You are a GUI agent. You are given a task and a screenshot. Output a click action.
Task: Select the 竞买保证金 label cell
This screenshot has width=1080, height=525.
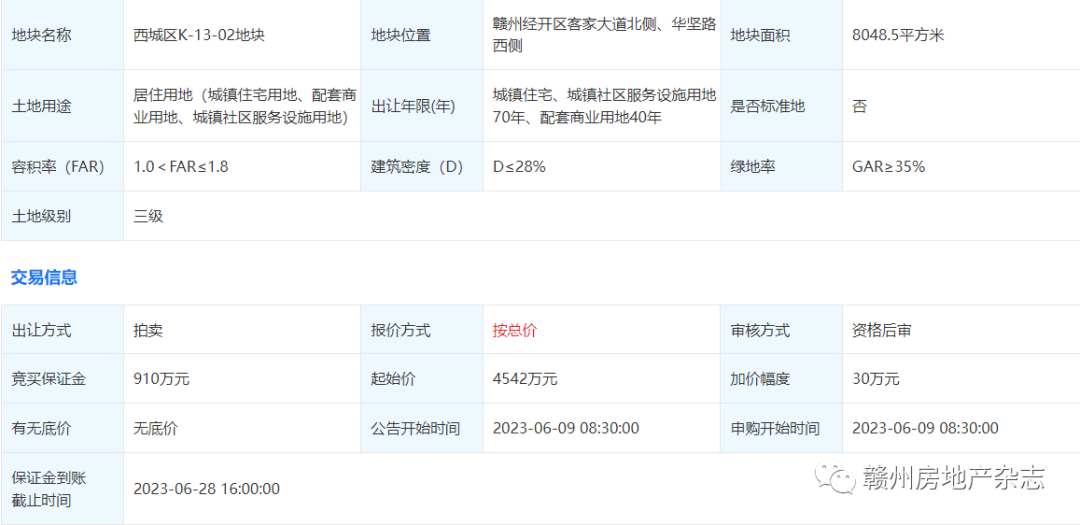[63, 379]
